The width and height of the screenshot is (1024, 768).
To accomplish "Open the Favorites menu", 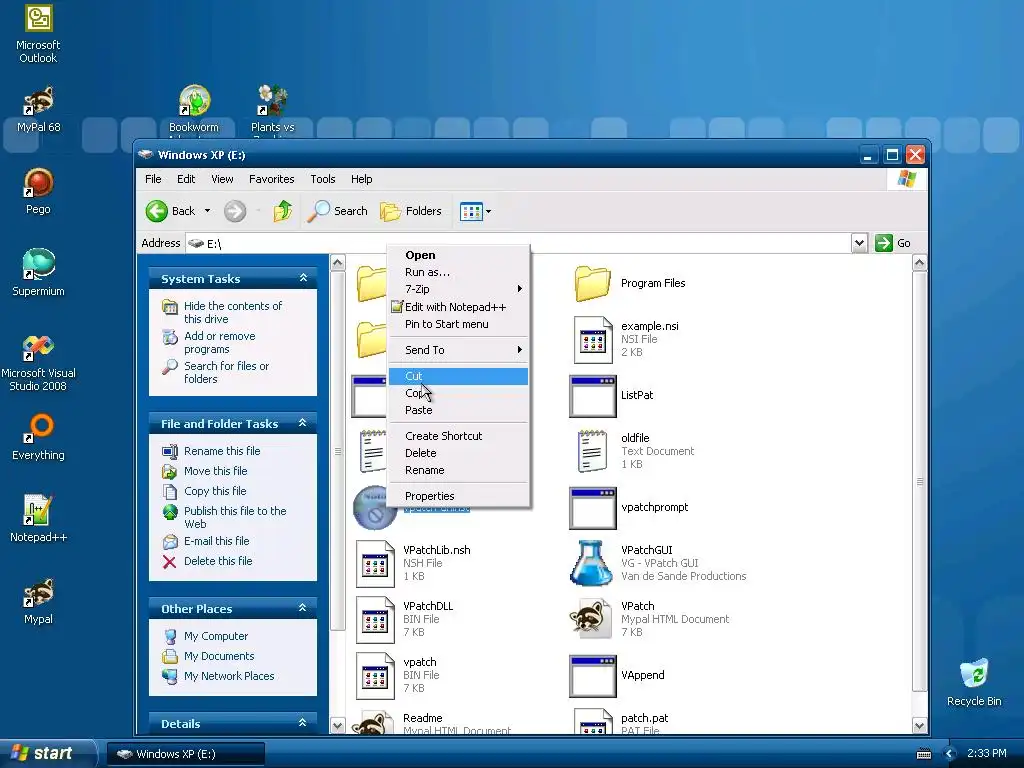I will click(x=271, y=179).
